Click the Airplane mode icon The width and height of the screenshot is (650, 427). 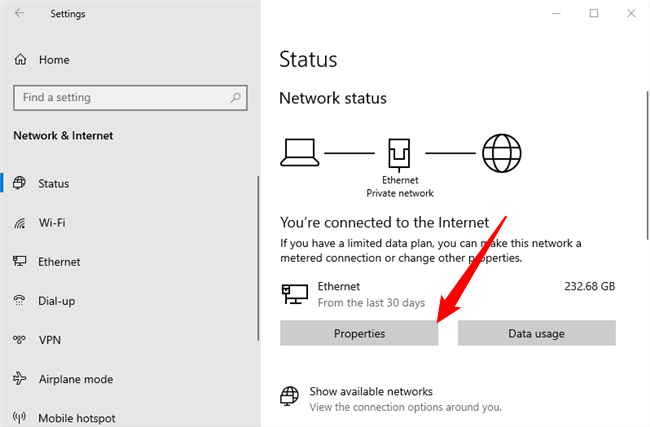pos(20,379)
